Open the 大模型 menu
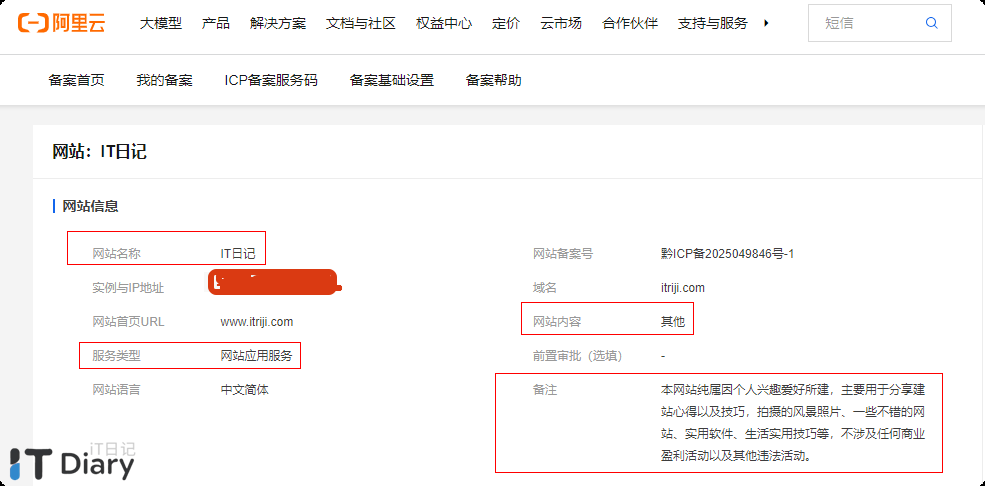Screen dimensions: 985x486 [x=160, y=23]
